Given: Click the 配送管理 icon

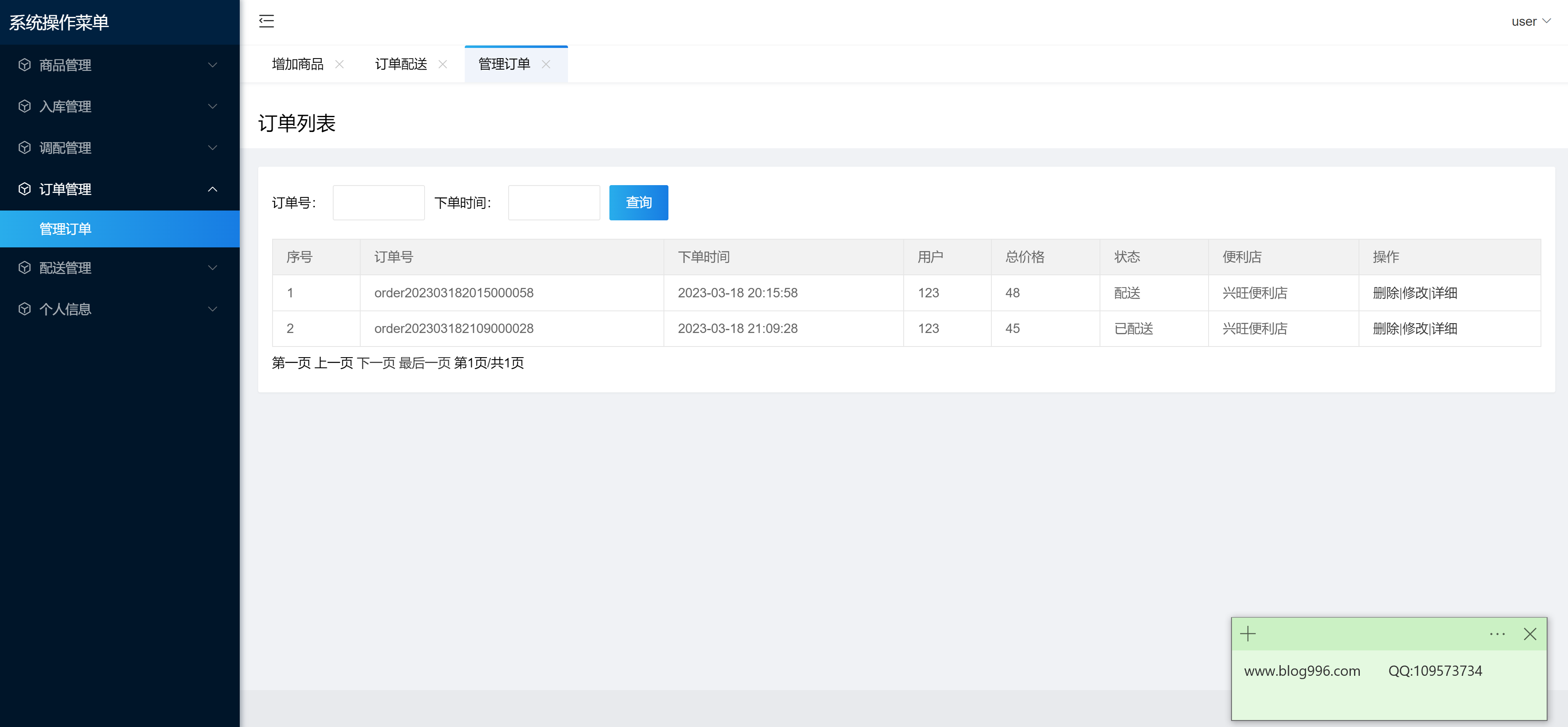Looking at the screenshot, I should [24, 268].
